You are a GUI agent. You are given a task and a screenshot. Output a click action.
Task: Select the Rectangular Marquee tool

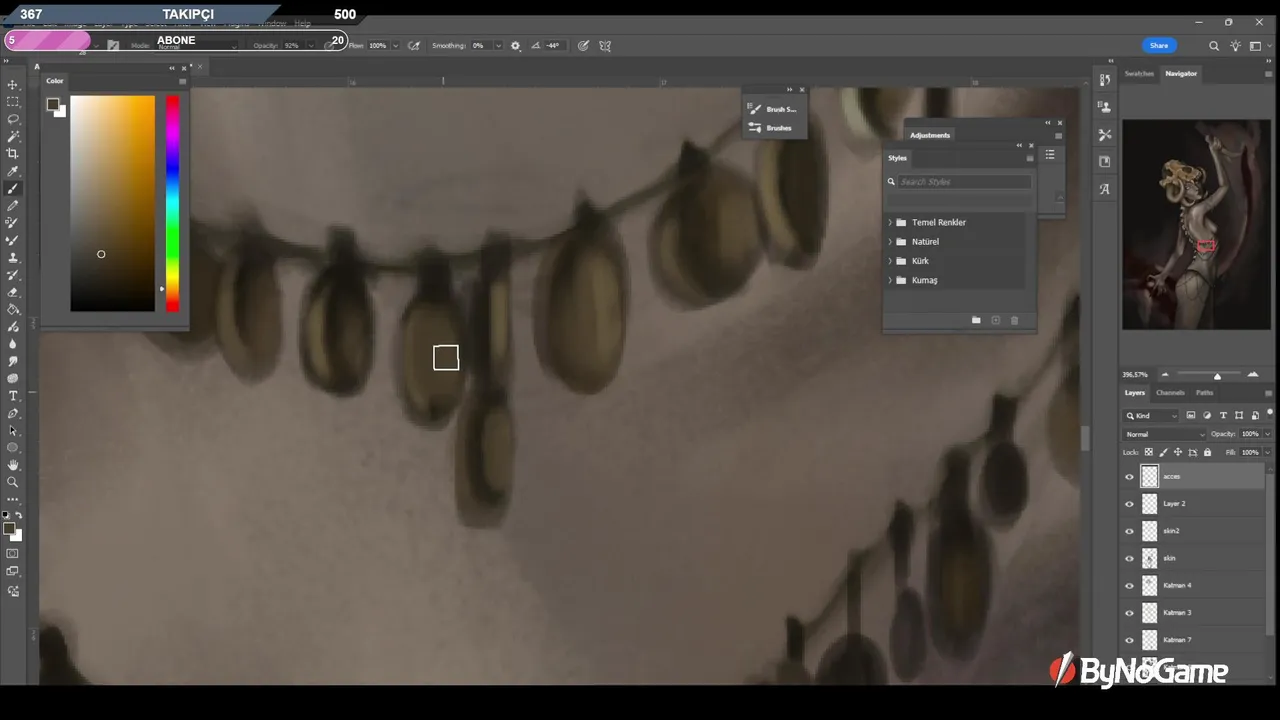13,102
